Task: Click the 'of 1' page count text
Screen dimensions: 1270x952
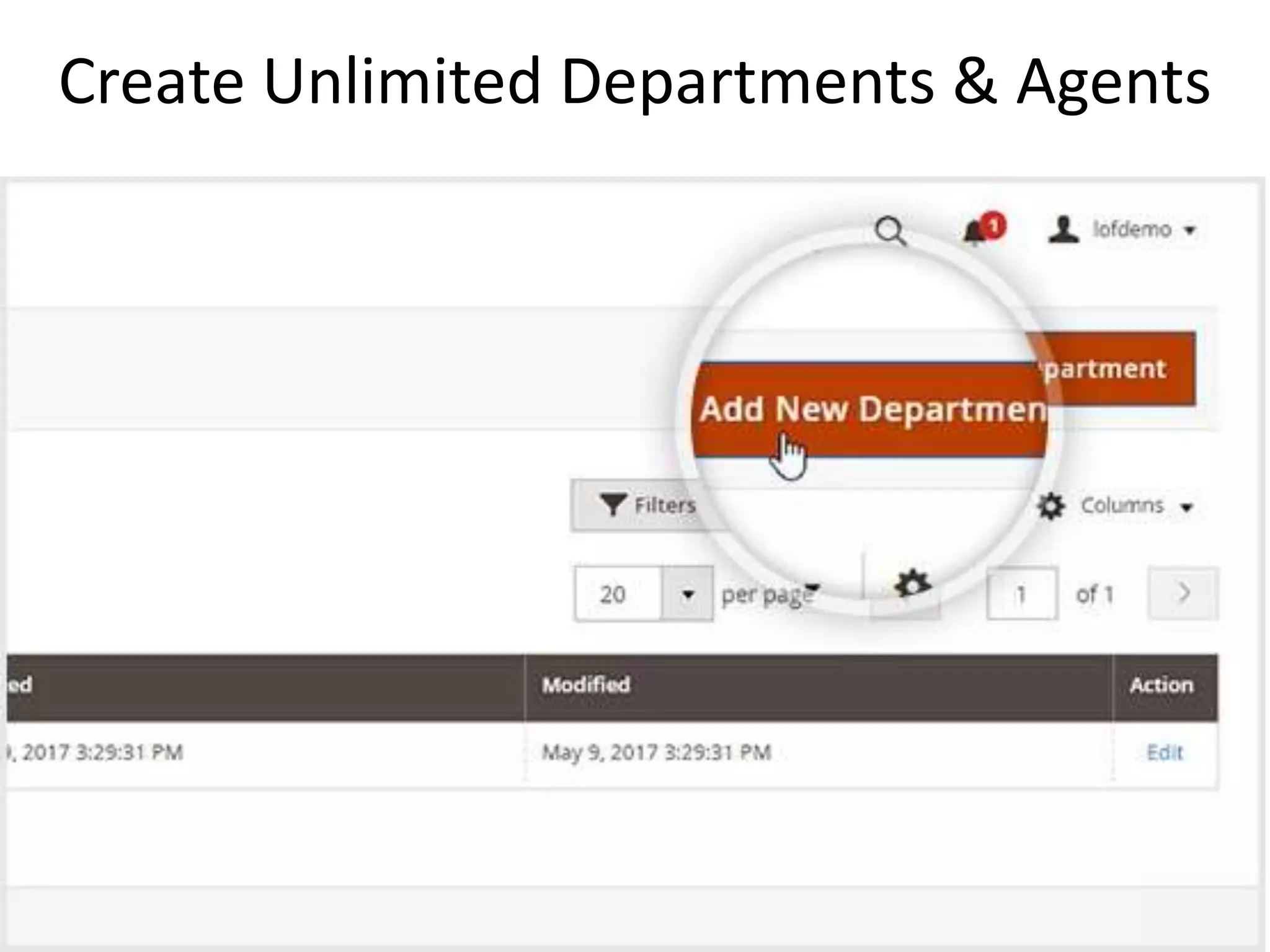Action: click(1095, 594)
